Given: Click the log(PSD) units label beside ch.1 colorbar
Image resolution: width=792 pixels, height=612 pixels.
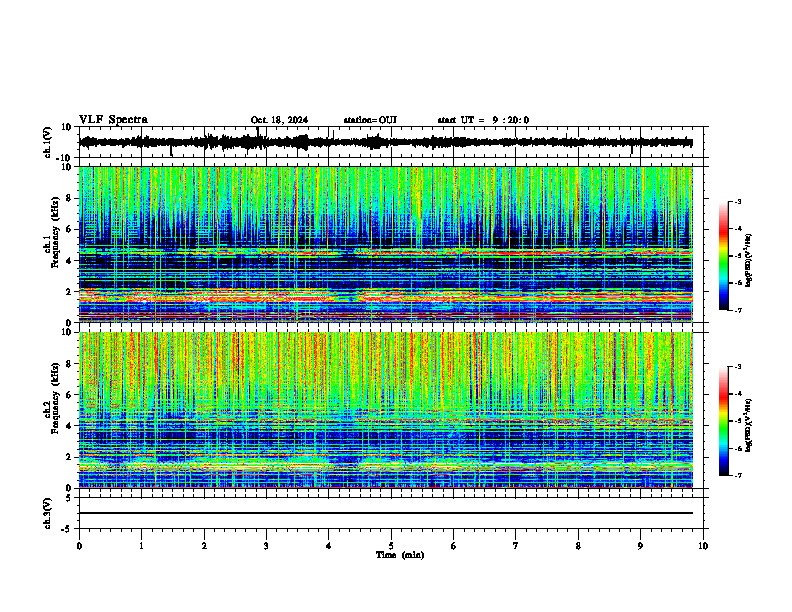Looking at the screenshot, I should (749, 261).
